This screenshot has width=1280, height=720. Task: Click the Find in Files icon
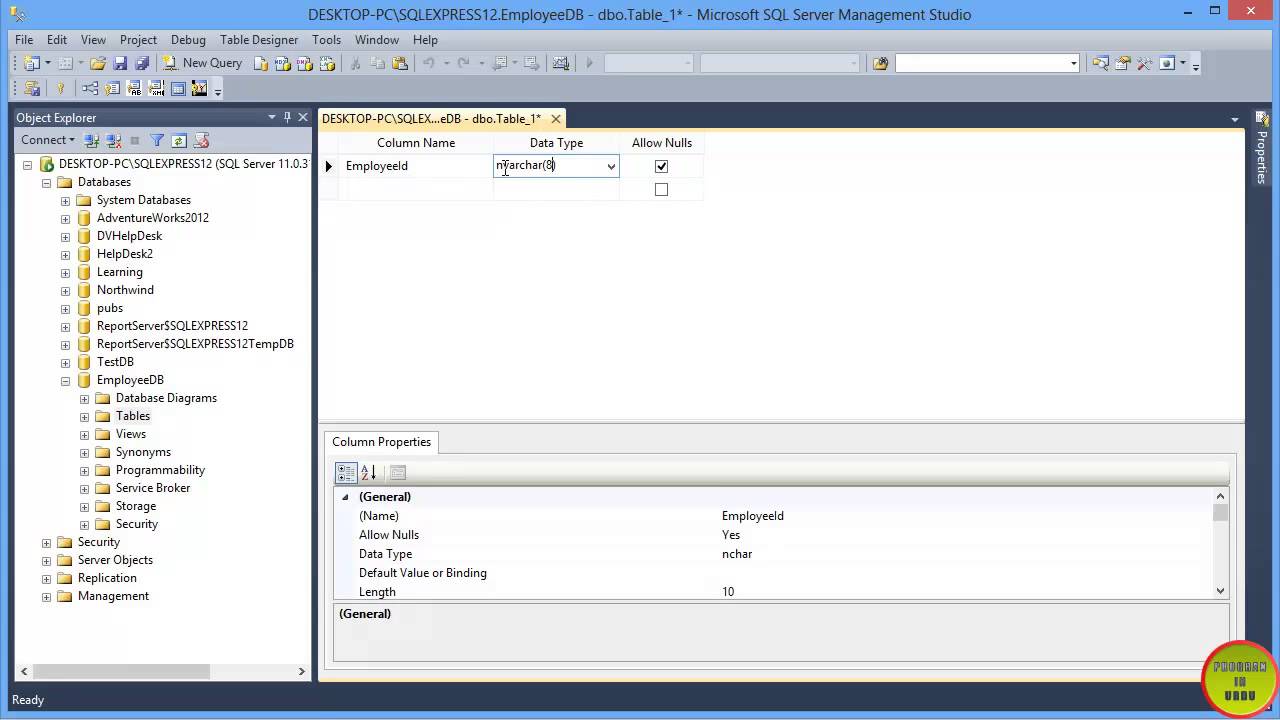coord(880,63)
